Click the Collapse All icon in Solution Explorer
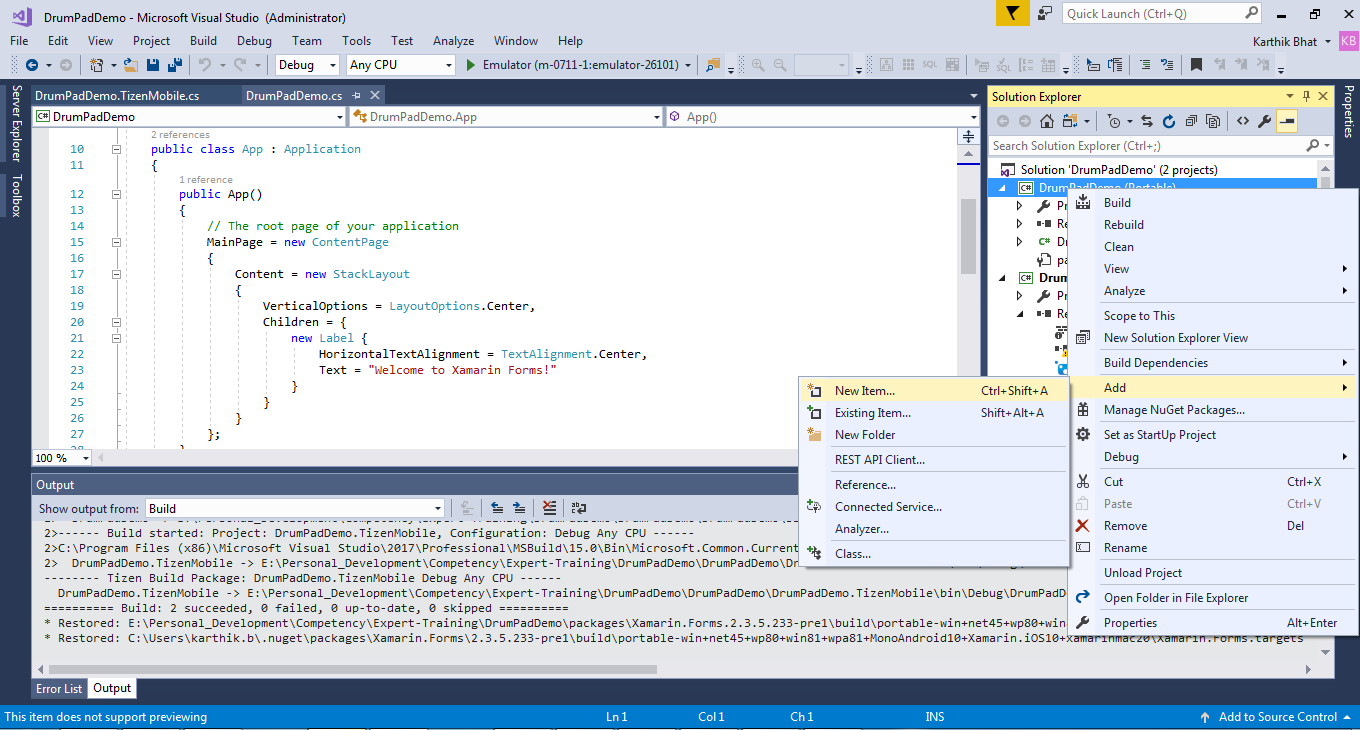 (x=1191, y=121)
